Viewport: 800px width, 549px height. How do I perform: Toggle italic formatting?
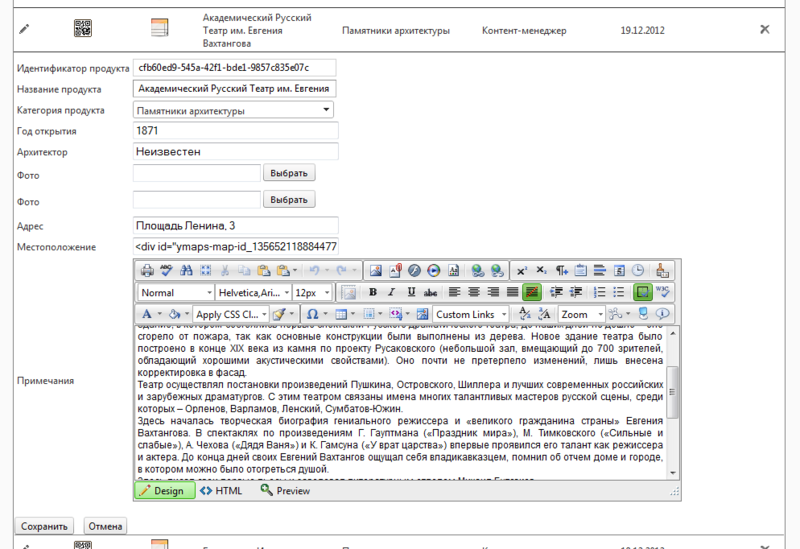pos(392,292)
